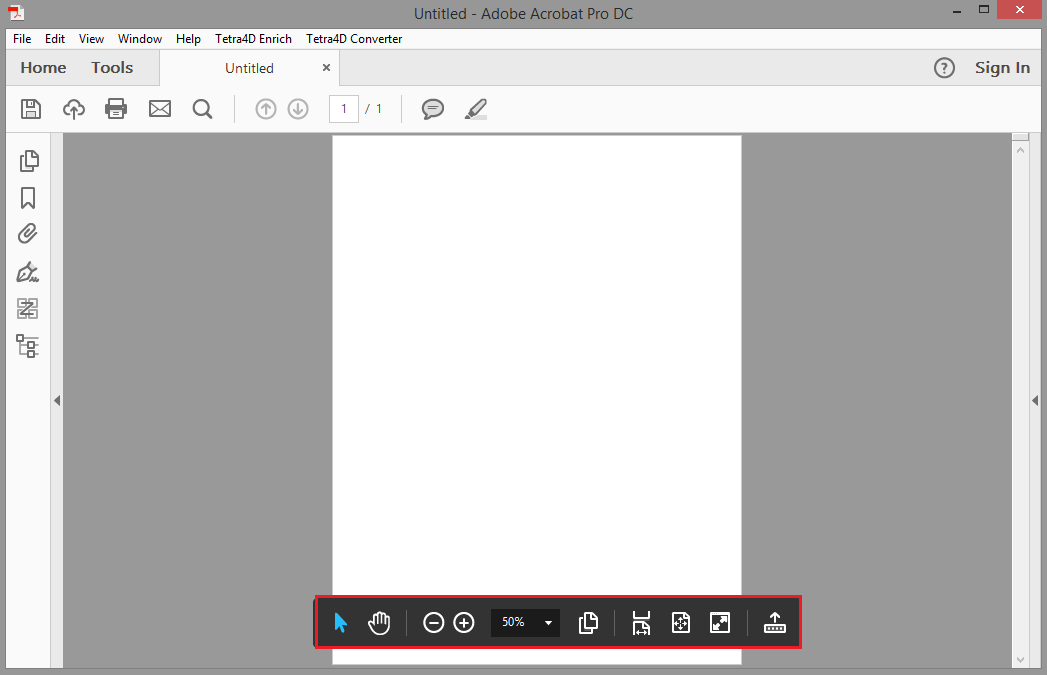
Task: Close the Untitled document tab
Action: (327, 67)
